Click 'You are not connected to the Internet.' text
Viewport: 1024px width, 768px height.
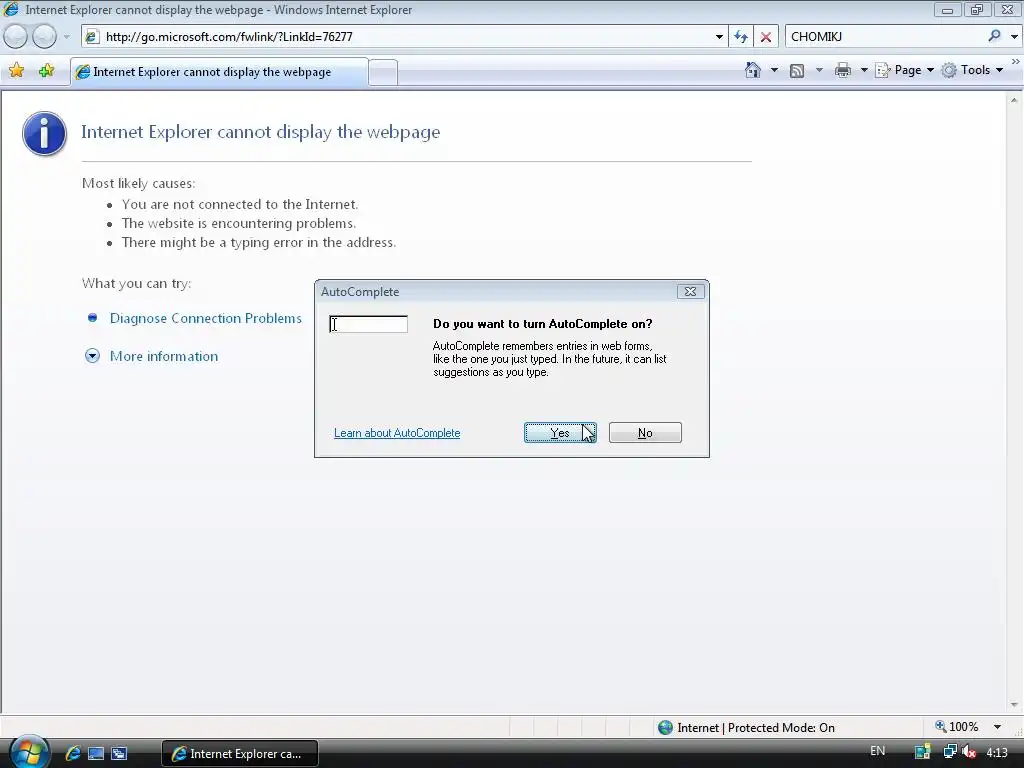(240, 204)
